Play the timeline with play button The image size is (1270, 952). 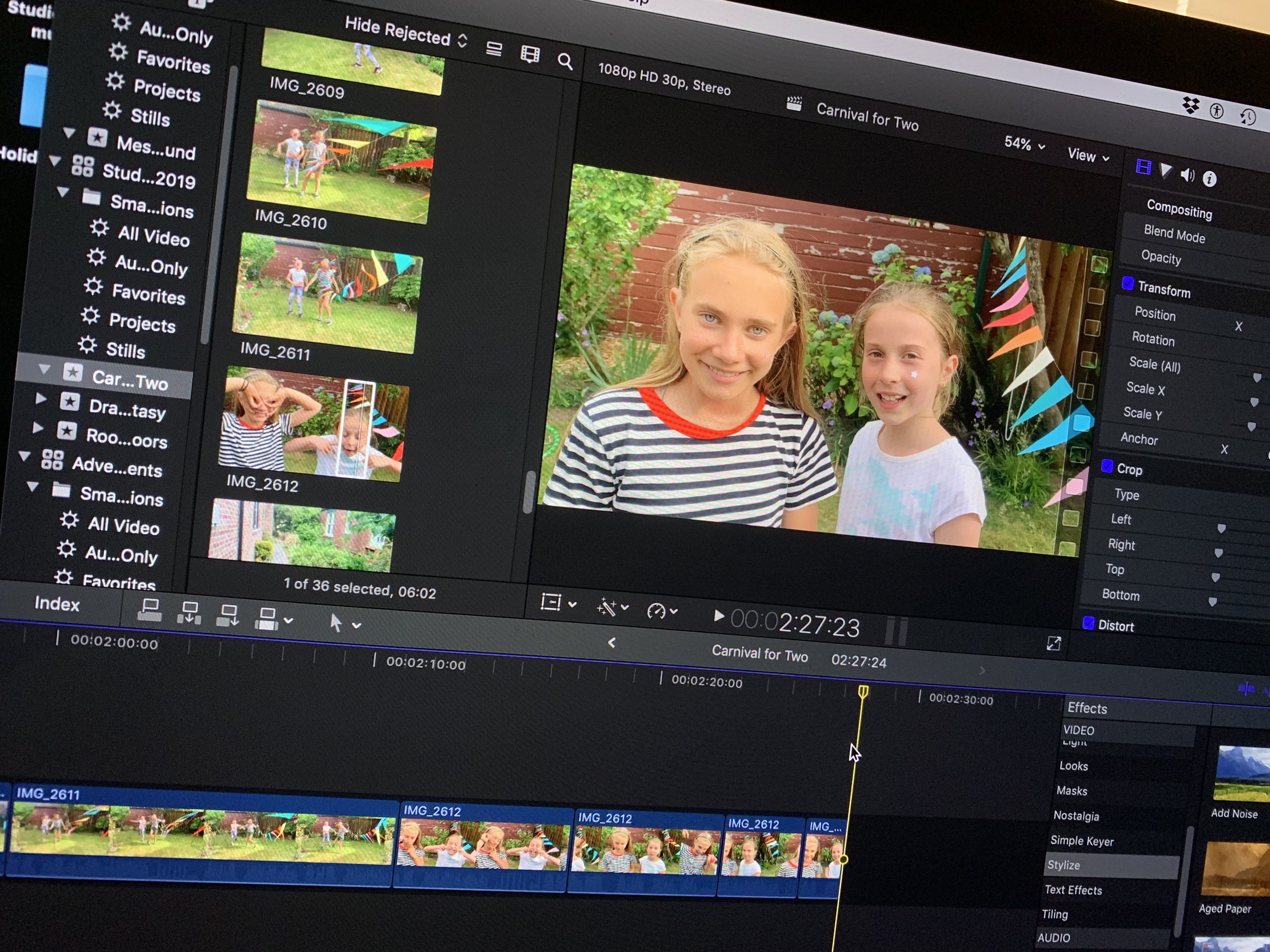click(x=718, y=616)
